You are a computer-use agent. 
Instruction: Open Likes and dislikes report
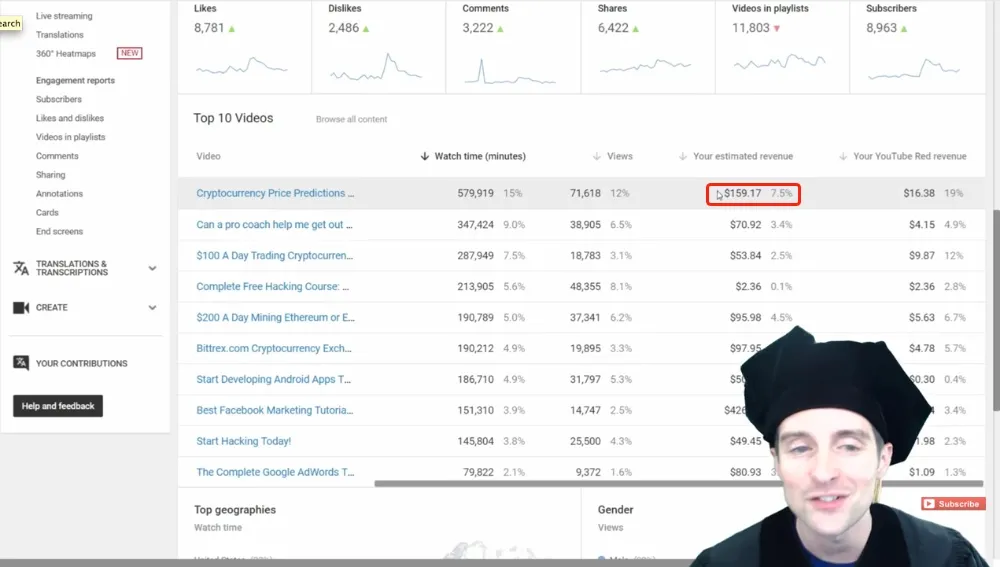point(70,118)
